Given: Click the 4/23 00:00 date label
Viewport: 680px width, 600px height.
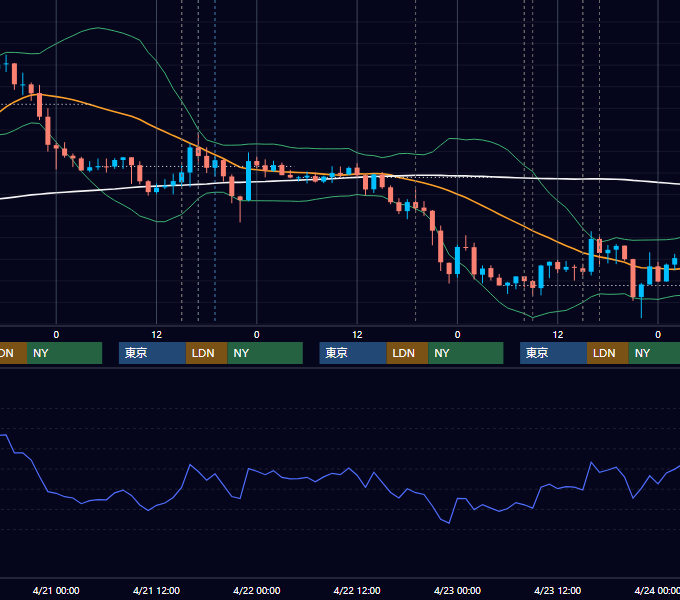Looking at the screenshot, I should [457, 590].
